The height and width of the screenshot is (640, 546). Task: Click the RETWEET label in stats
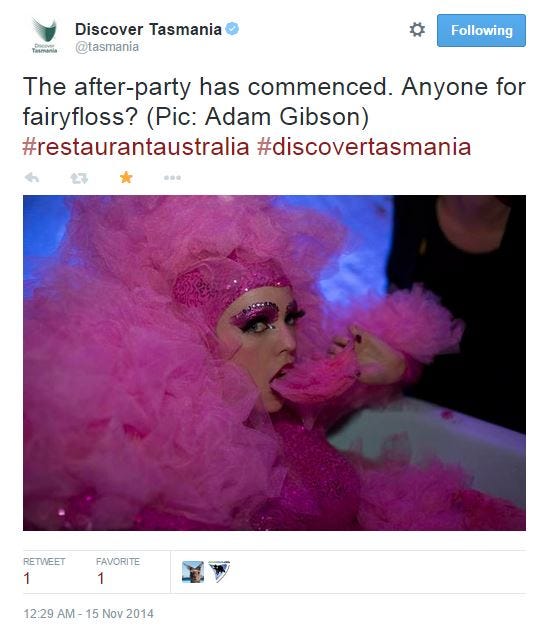click(44, 562)
